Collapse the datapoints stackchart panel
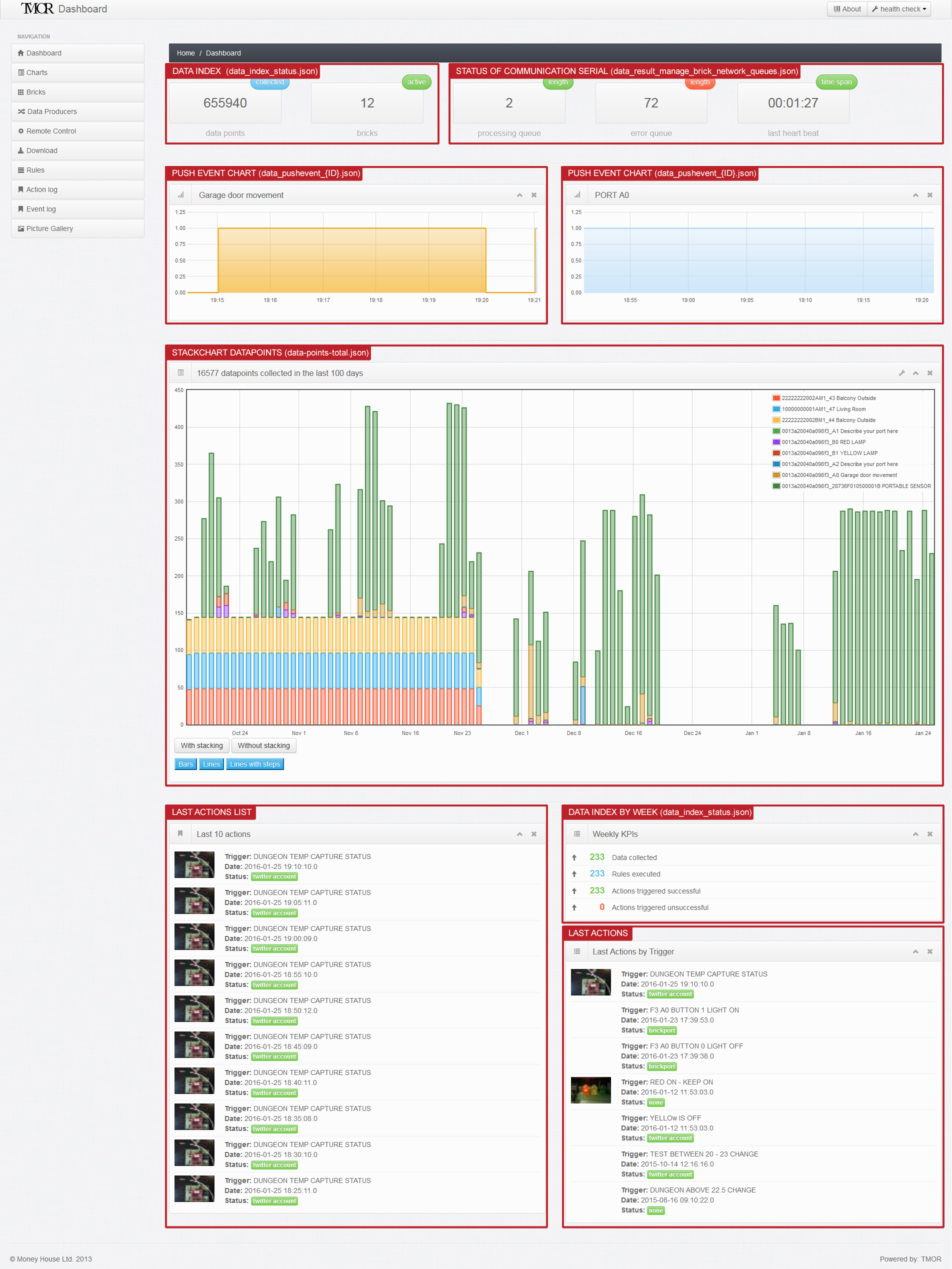Image resolution: width=952 pixels, height=1269 pixels. [915, 373]
